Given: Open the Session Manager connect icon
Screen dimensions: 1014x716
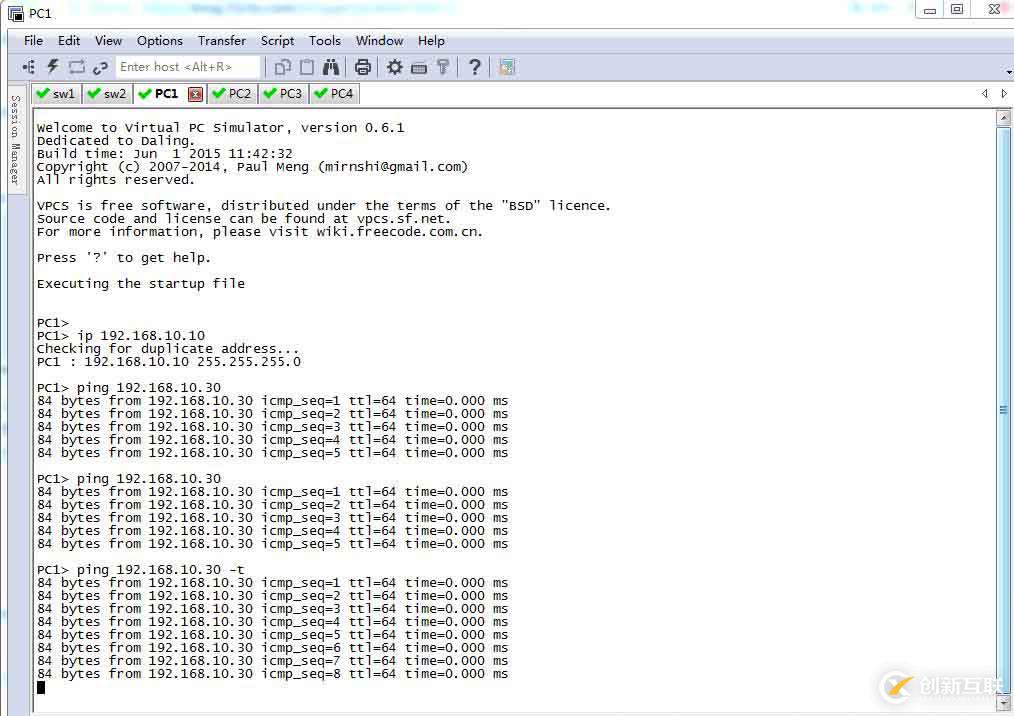Looking at the screenshot, I should click(29, 67).
